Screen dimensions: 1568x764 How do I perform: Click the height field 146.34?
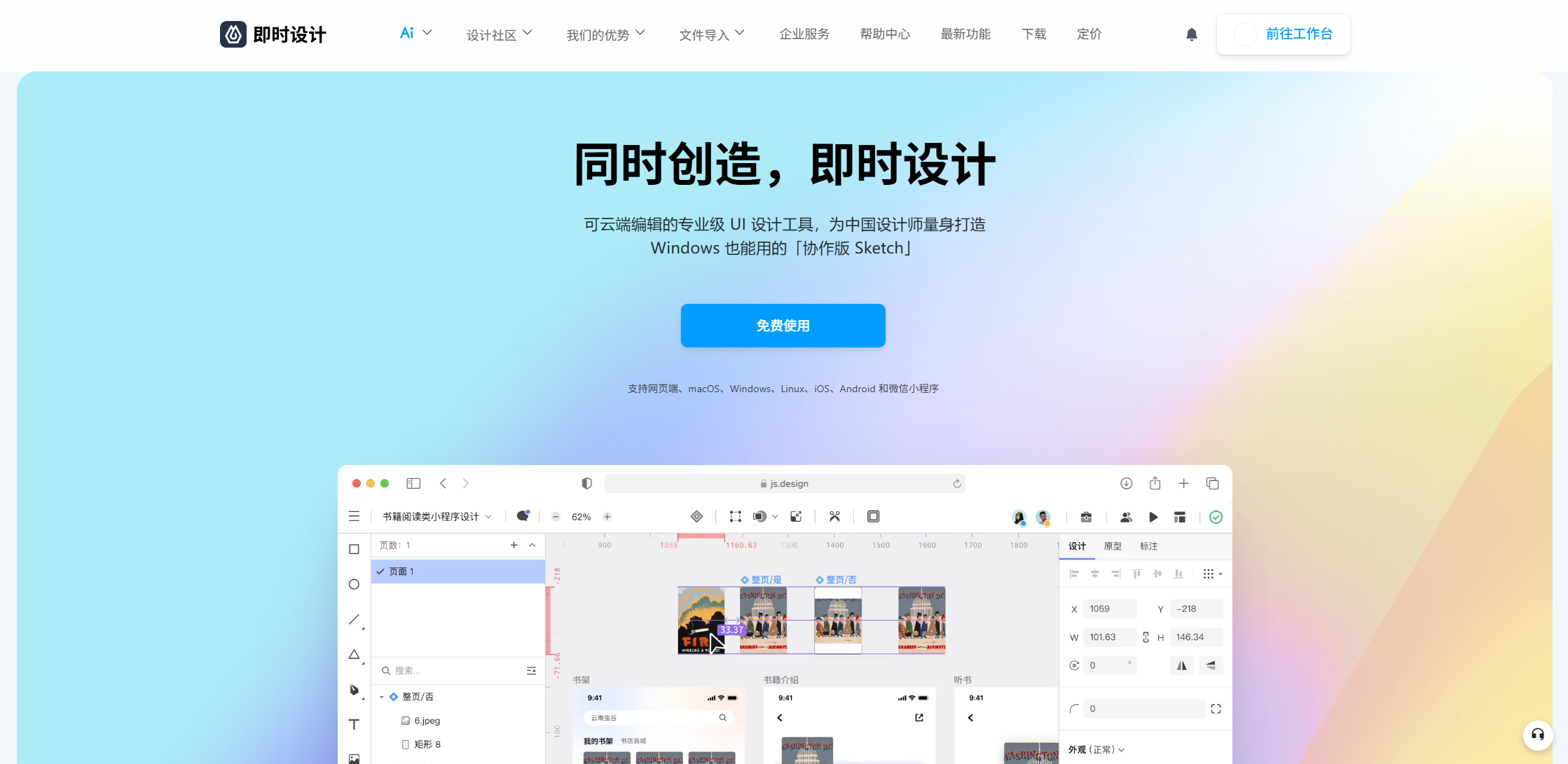coord(1196,637)
